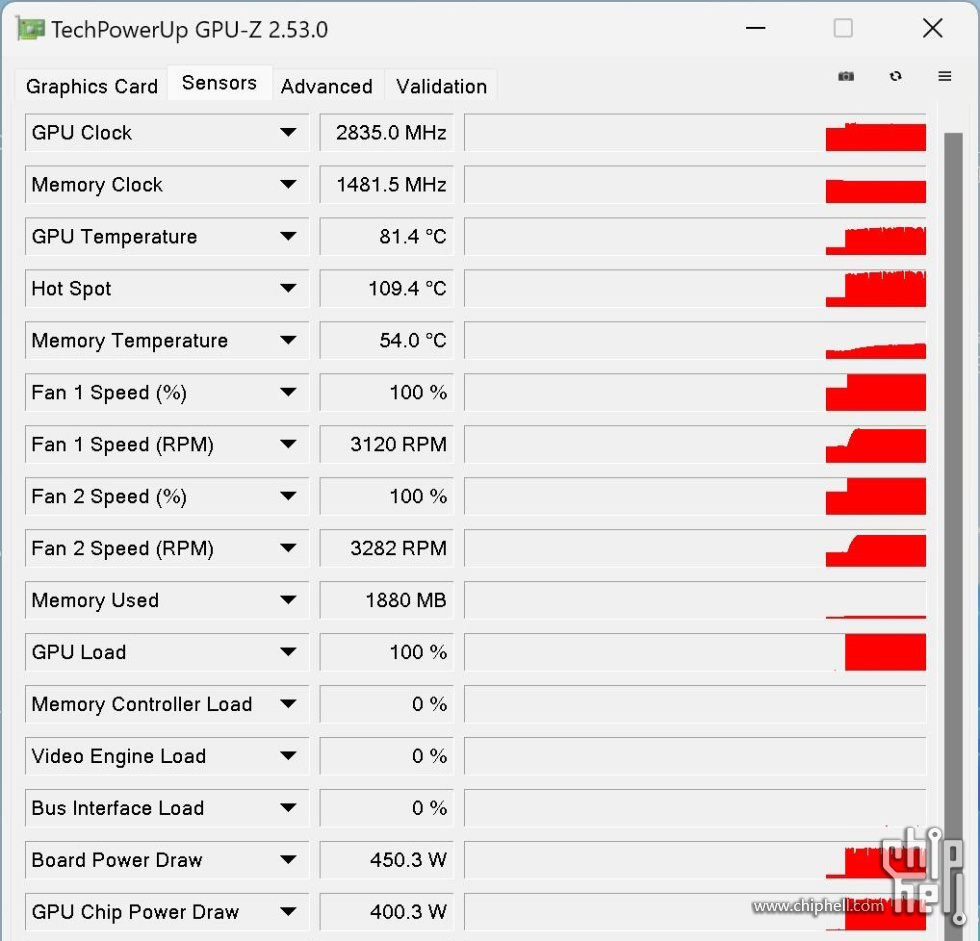Click the 54.0 °C memory temperature value
The image size is (980, 941).
(386, 340)
